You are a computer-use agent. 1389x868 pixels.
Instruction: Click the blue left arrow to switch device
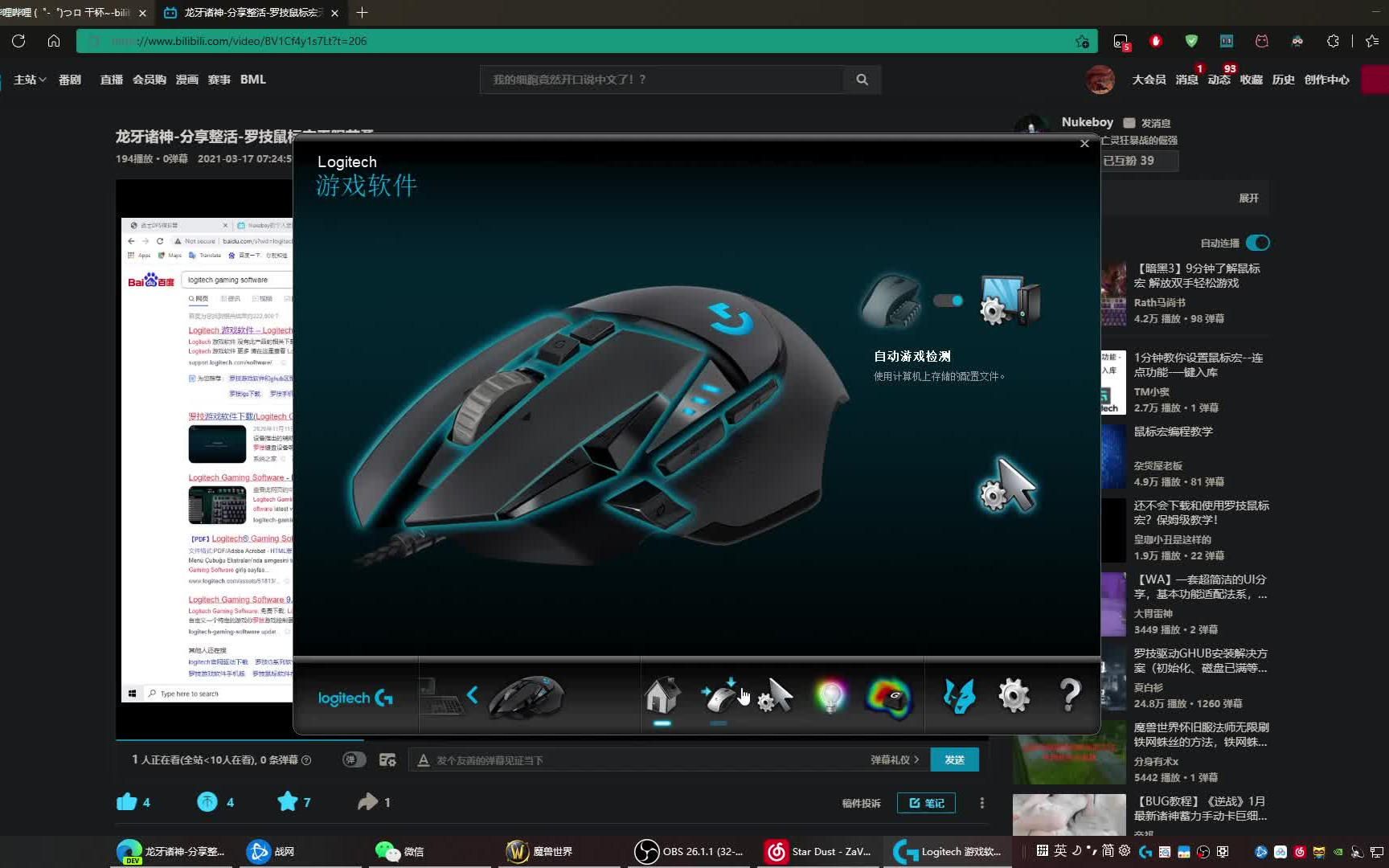(473, 695)
